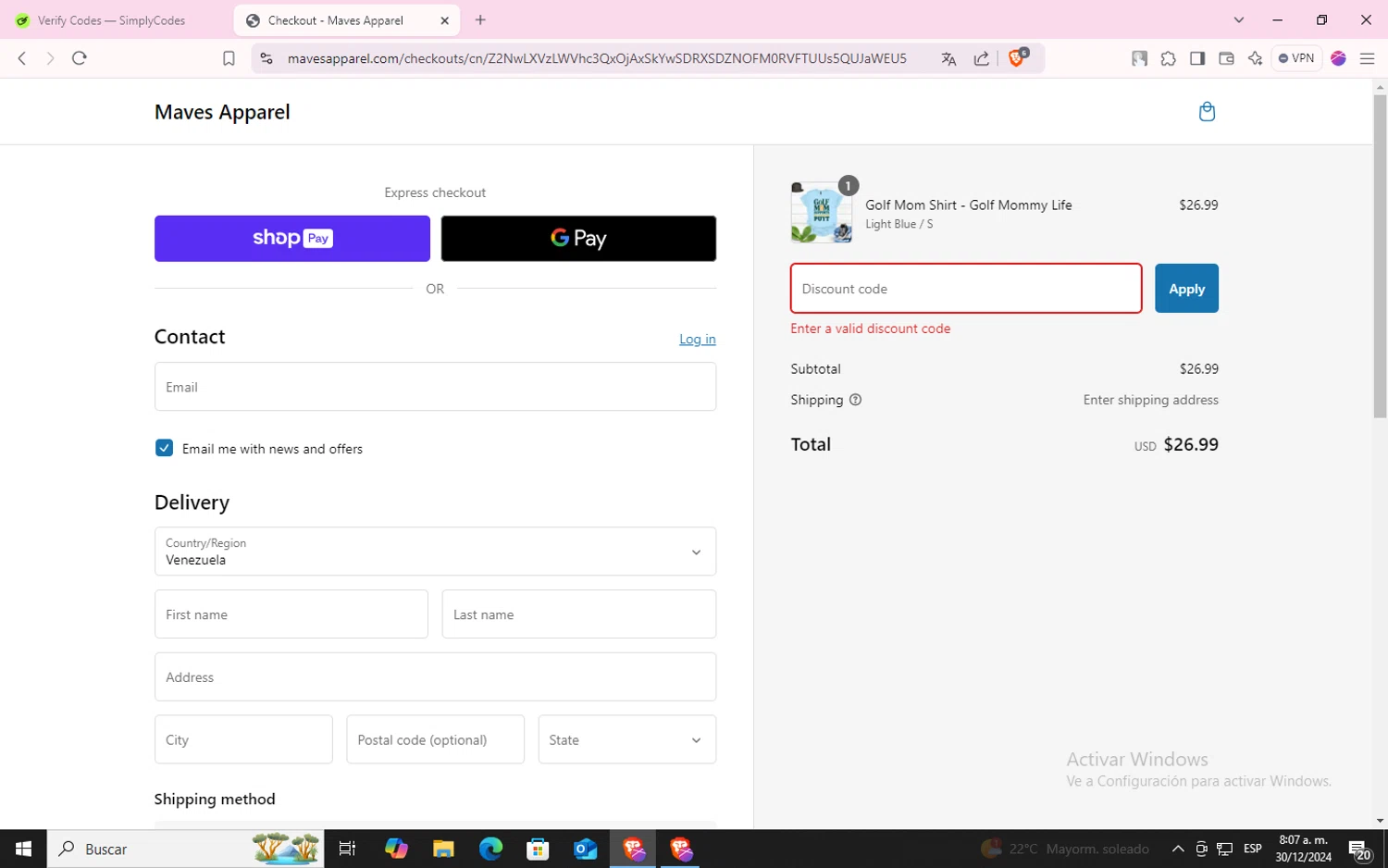Bookmark this page with the bookmark icon
Image resolution: width=1388 pixels, height=868 pixels.
(x=229, y=58)
